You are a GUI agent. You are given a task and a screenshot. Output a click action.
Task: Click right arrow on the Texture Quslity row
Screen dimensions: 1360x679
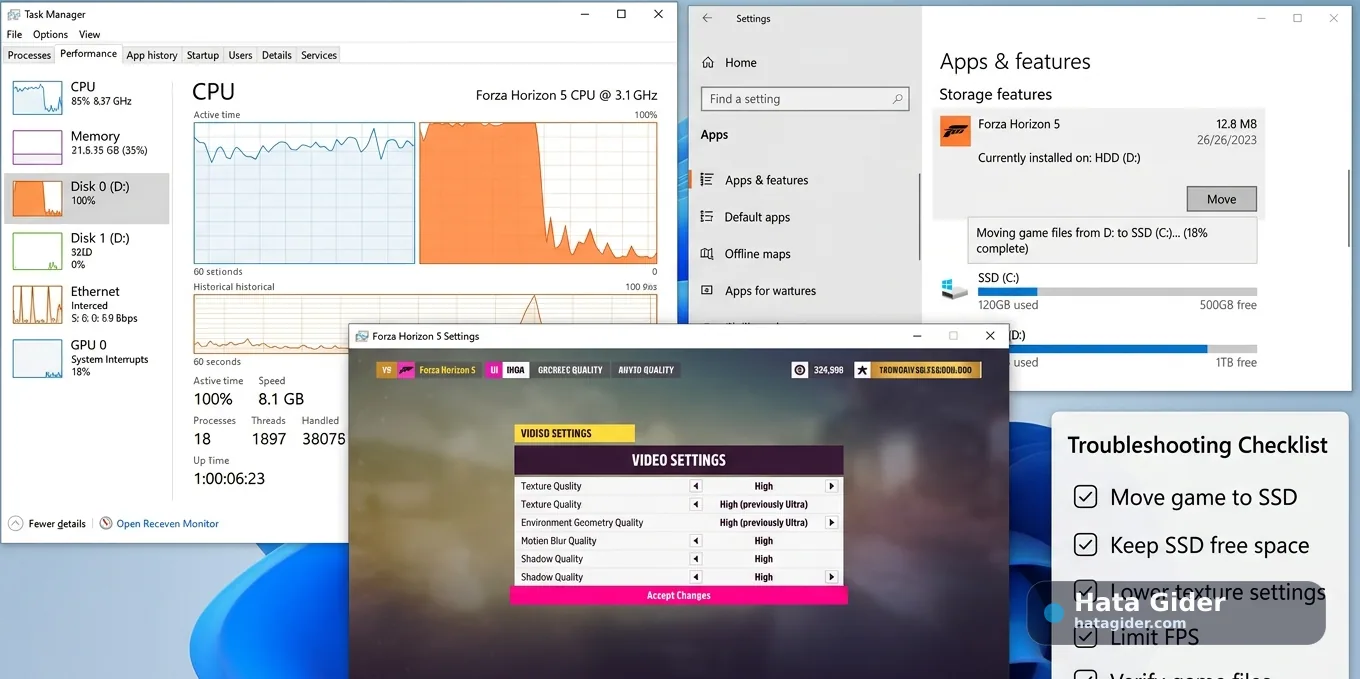(831, 486)
